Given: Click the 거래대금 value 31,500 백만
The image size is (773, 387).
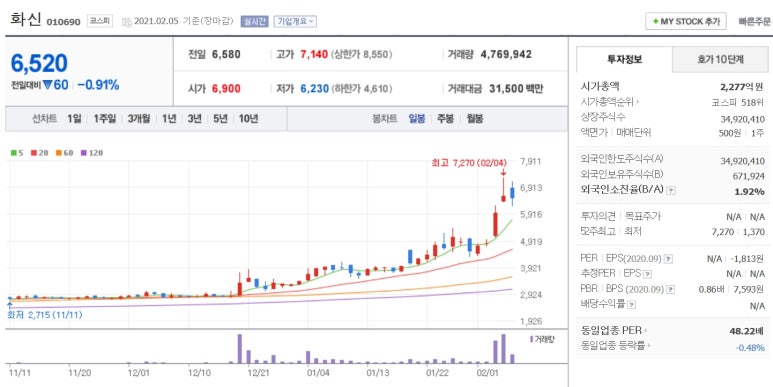Looking at the screenshot, I should click(516, 89).
